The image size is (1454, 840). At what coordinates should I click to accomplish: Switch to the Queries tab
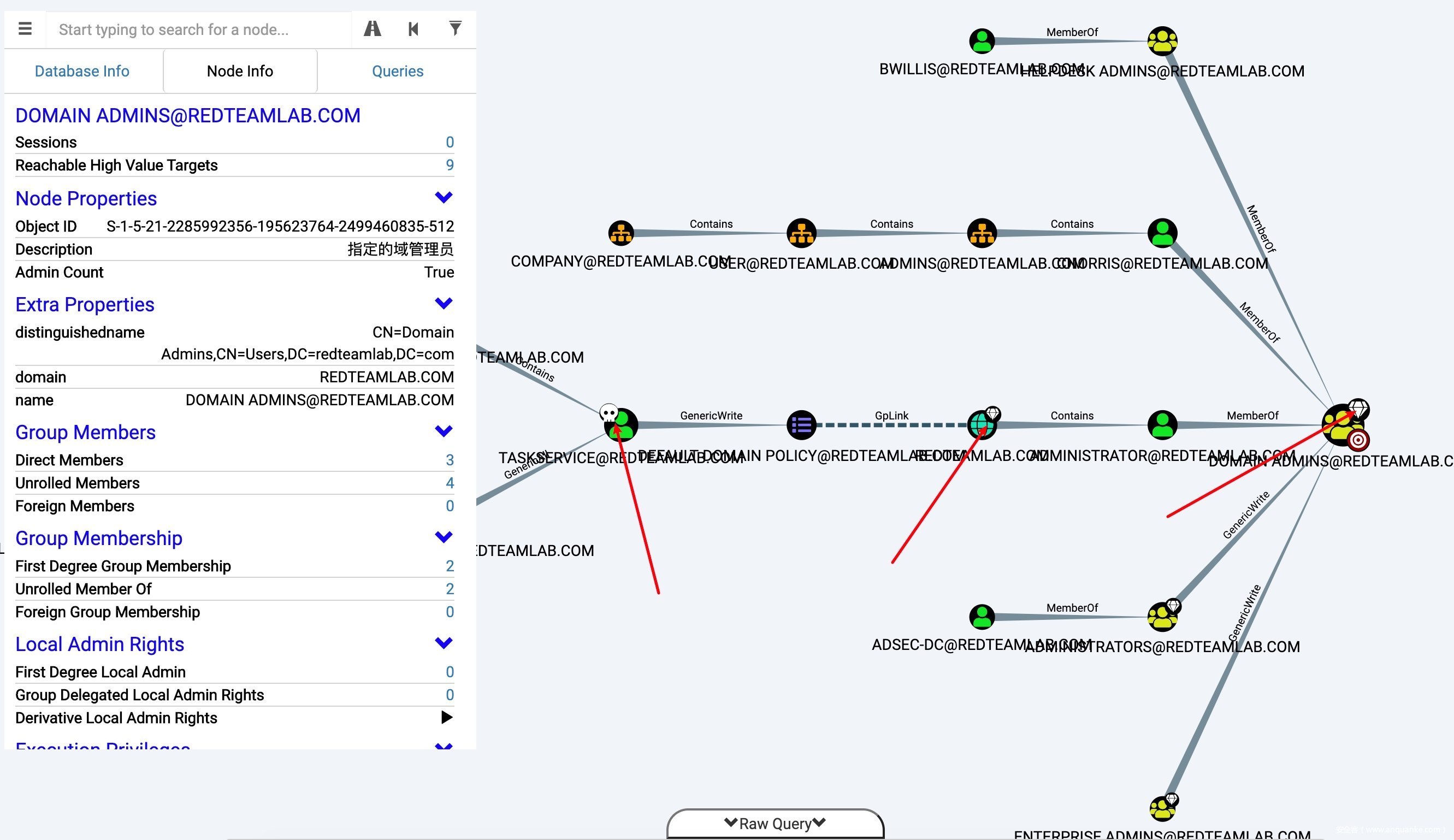pos(398,71)
